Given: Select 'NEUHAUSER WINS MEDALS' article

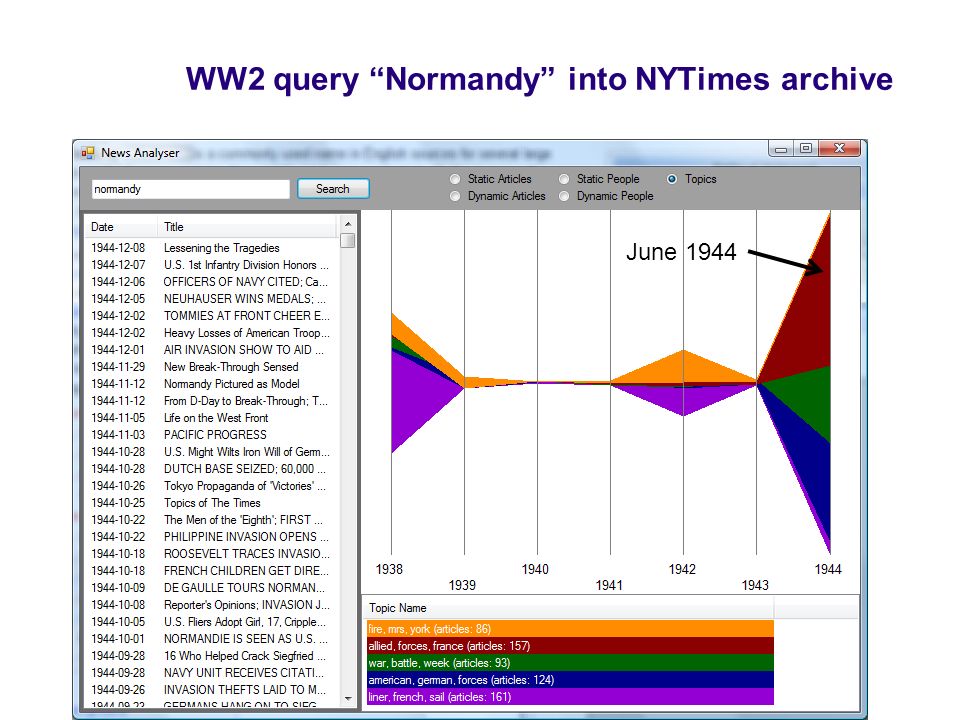Looking at the screenshot, I should pos(211,299).
